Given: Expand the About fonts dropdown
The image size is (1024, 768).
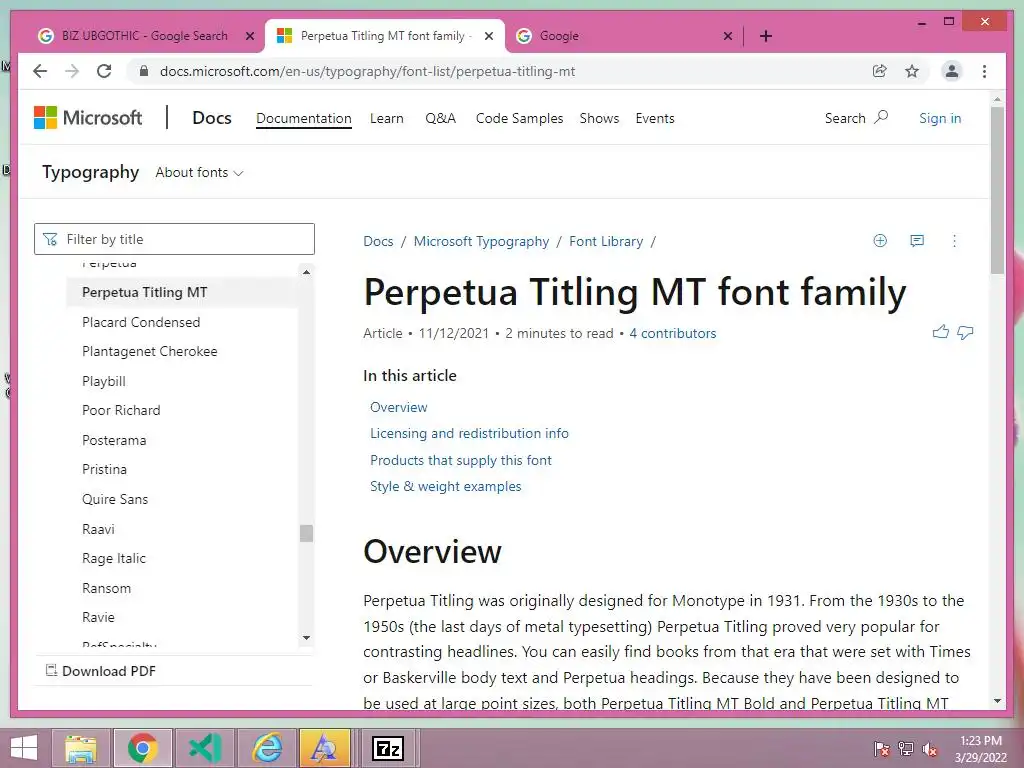Looking at the screenshot, I should (x=199, y=172).
